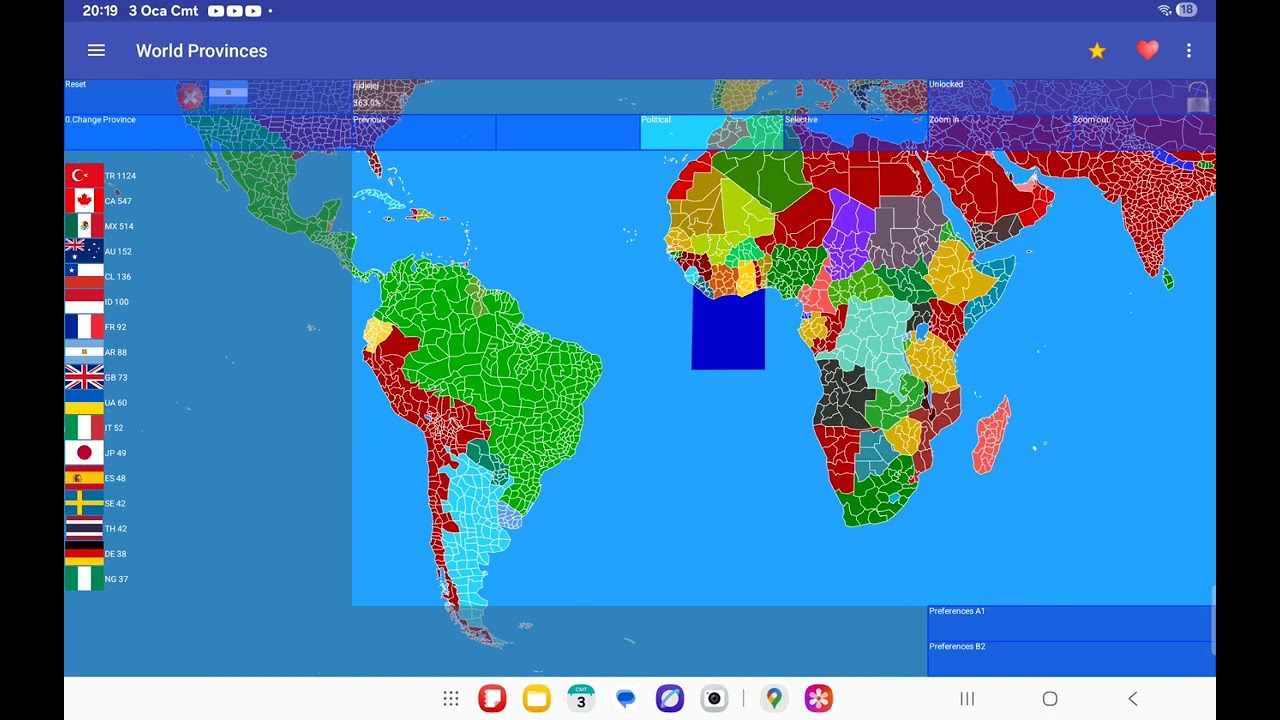Select the Thailand flag in the ranking list
Screen dimensions: 1280x720
pyautogui.click(x=84, y=528)
